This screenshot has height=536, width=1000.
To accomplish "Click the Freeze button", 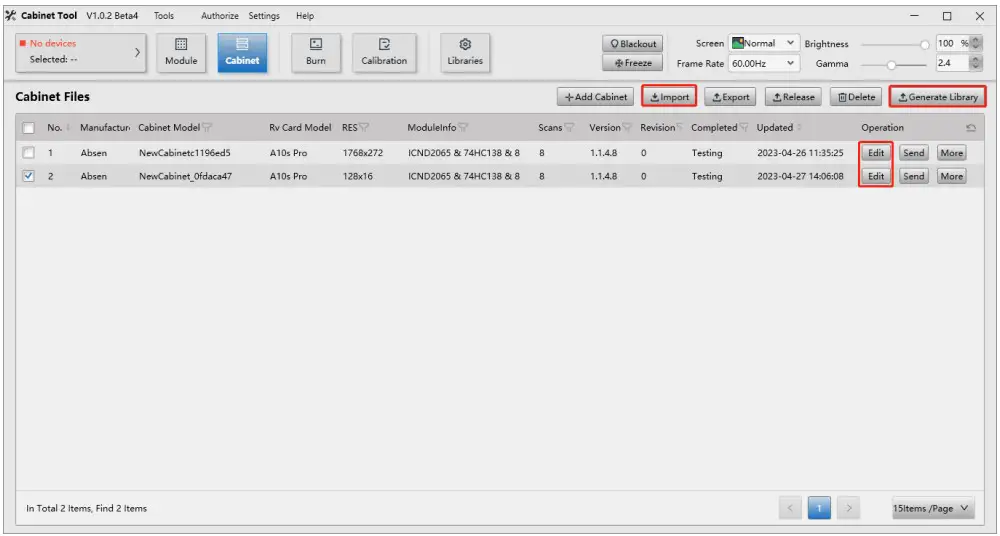I will (x=633, y=63).
